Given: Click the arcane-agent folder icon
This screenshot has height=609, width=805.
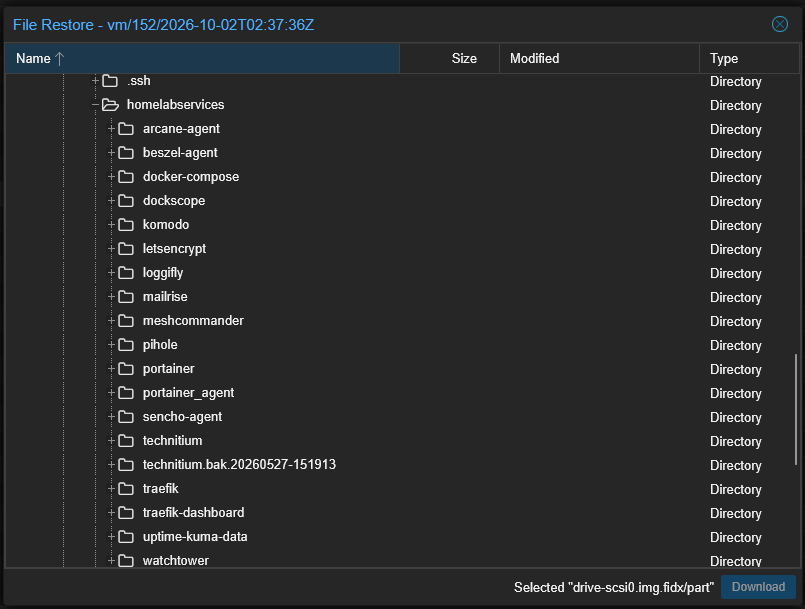Looking at the screenshot, I should pyautogui.click(x=126, y=129).
